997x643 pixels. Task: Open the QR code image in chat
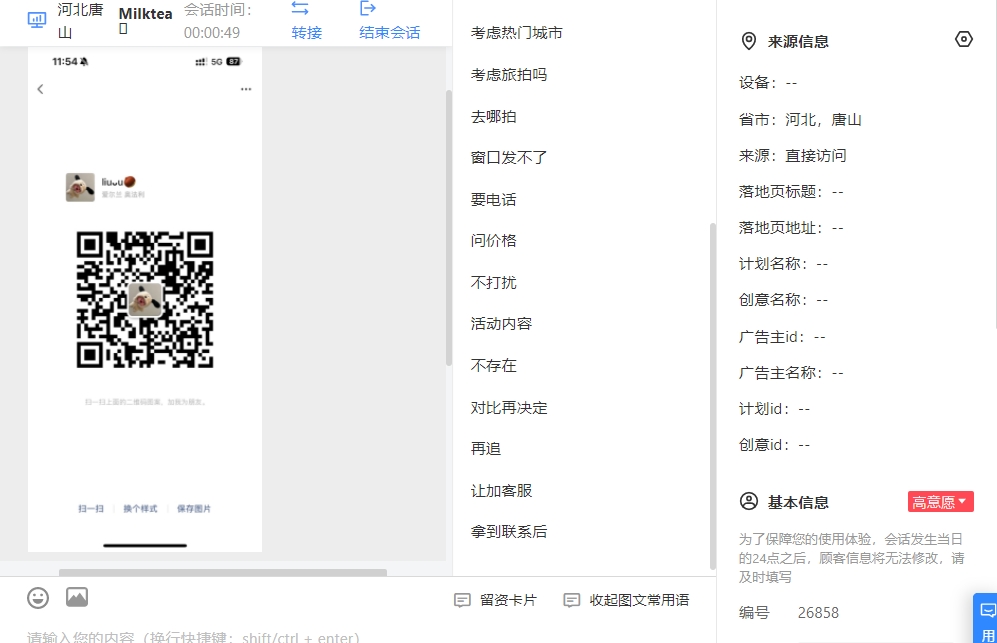coord(145,300)
